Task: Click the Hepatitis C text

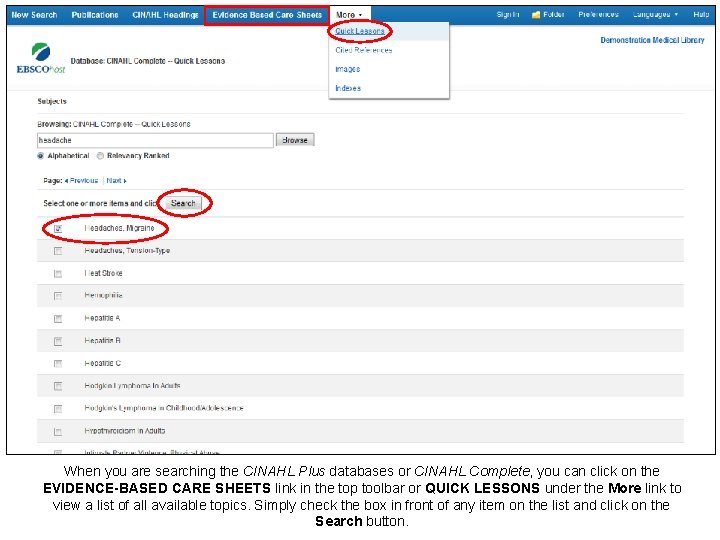Action: (102, 363)
